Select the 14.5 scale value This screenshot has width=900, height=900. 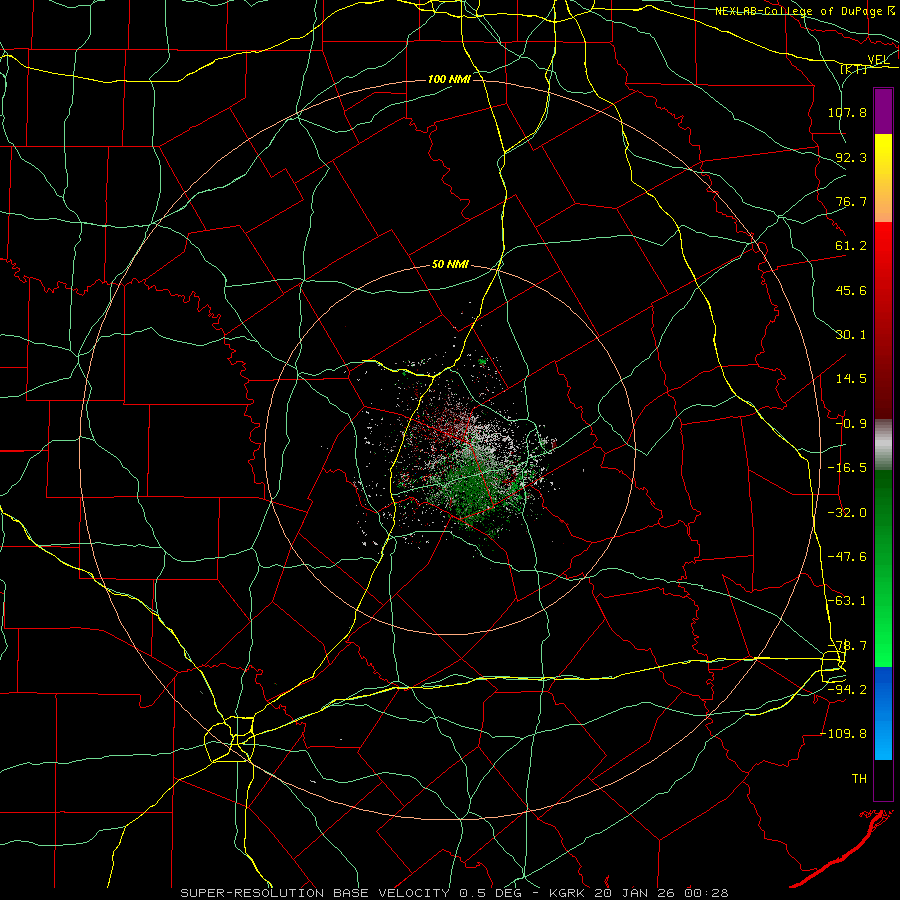pos(851,379)
